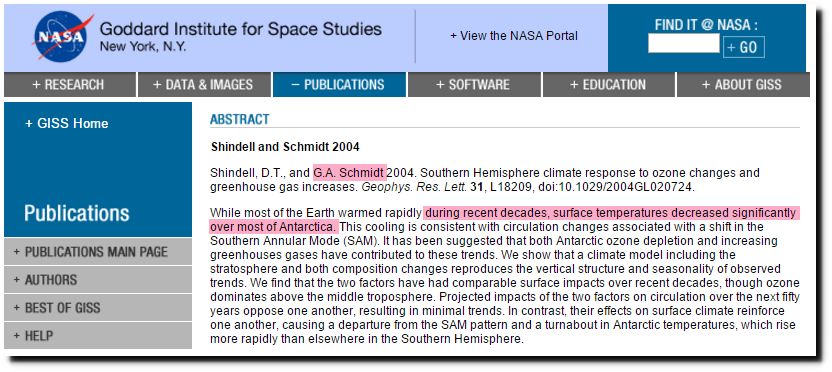Click the Goddard Institute for Space Studies title
832x372 pixels.
(x=240, y=29)
